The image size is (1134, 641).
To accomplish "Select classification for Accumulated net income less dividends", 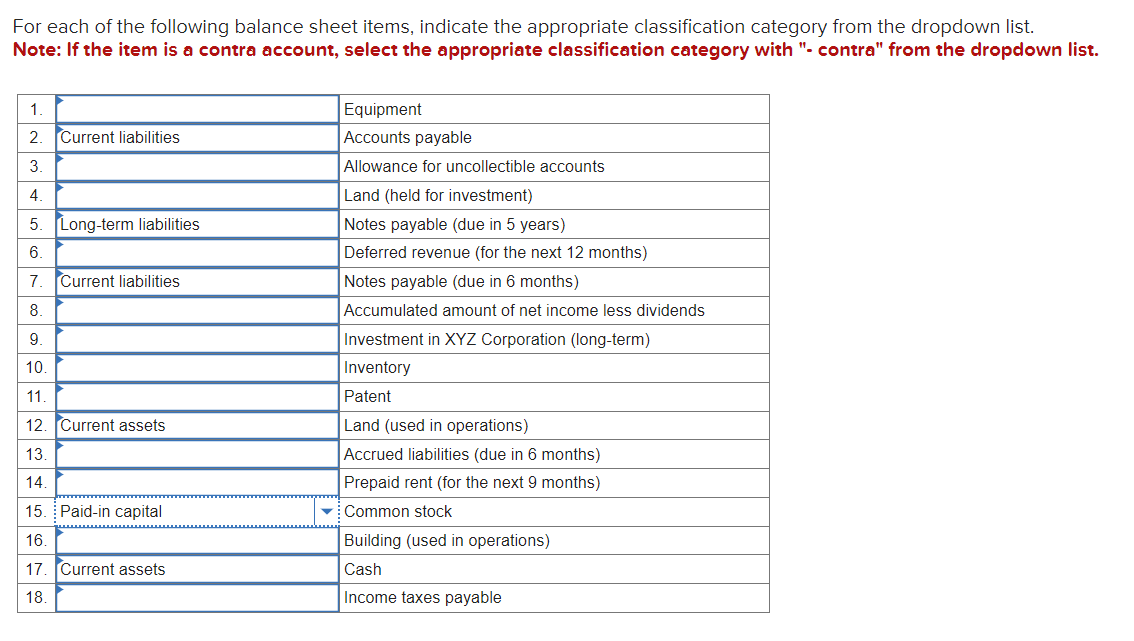I will tap(195, 310).
